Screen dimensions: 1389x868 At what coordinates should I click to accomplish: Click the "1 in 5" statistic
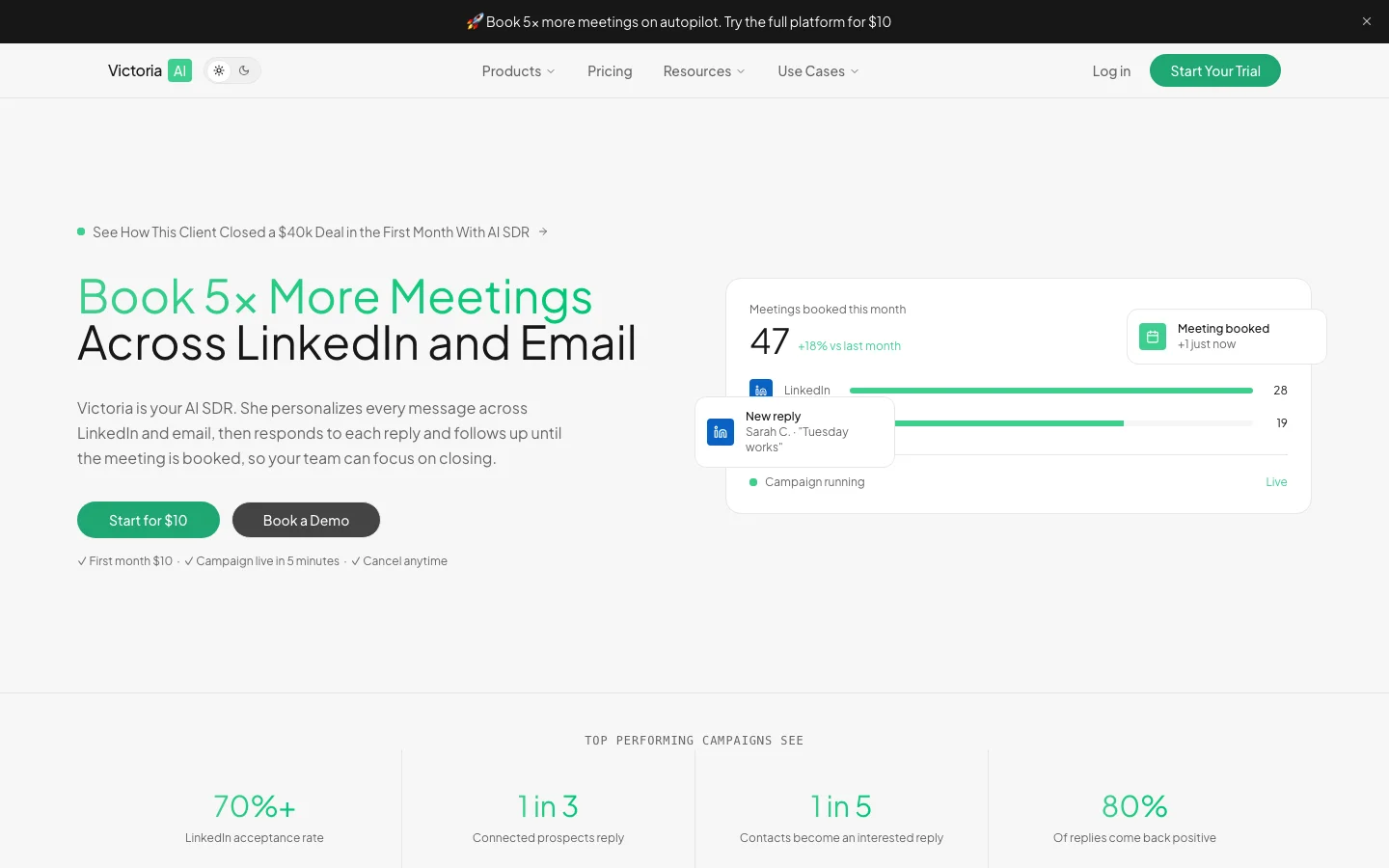point(841,806)
